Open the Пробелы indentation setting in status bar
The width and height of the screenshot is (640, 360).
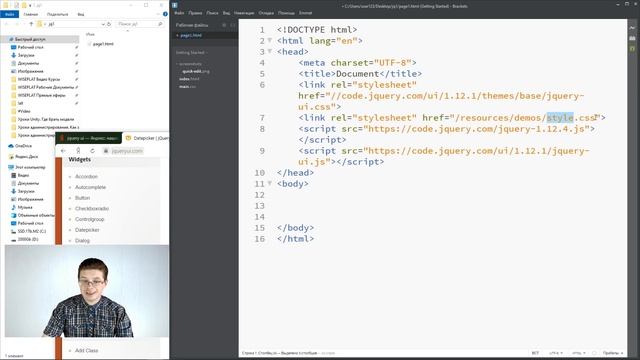[x=613, y=353]
